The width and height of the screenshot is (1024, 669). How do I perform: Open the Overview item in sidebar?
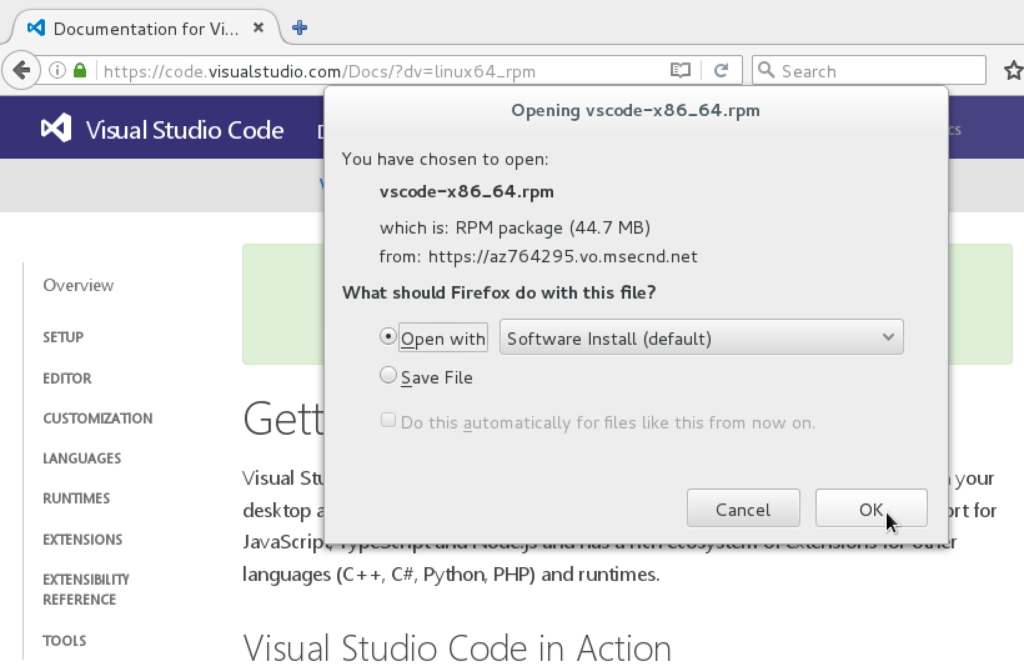(x=78, y=285)
